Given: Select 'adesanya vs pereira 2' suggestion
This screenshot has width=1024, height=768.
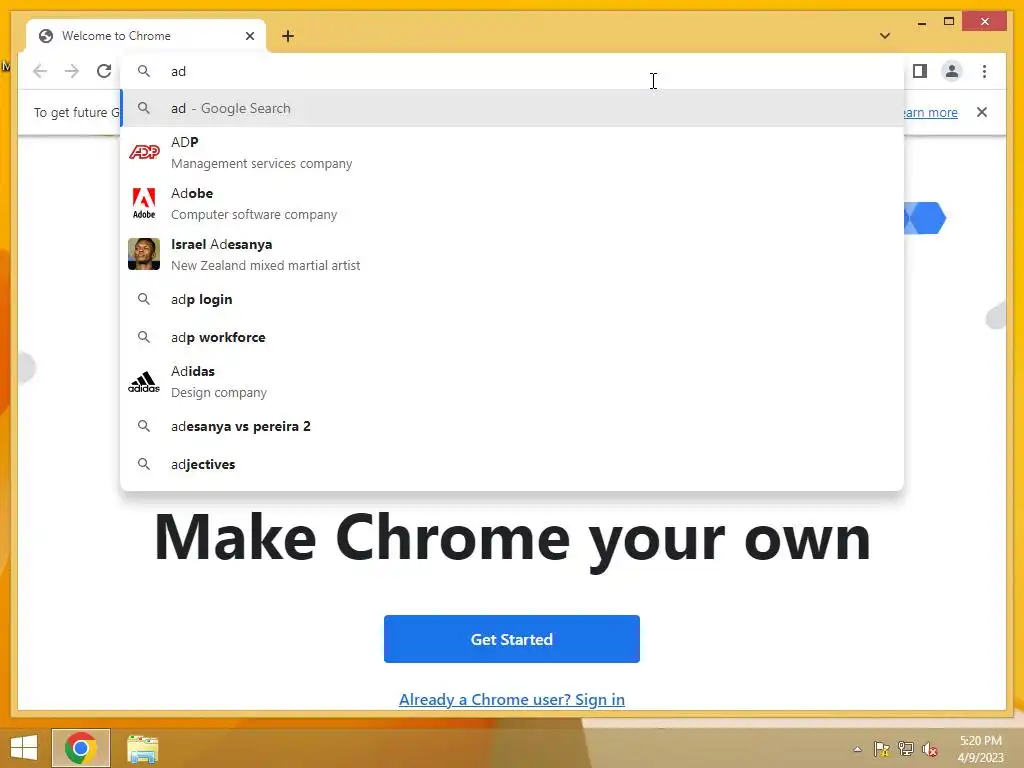Looking at the screenshot, I should click(512, 426).
